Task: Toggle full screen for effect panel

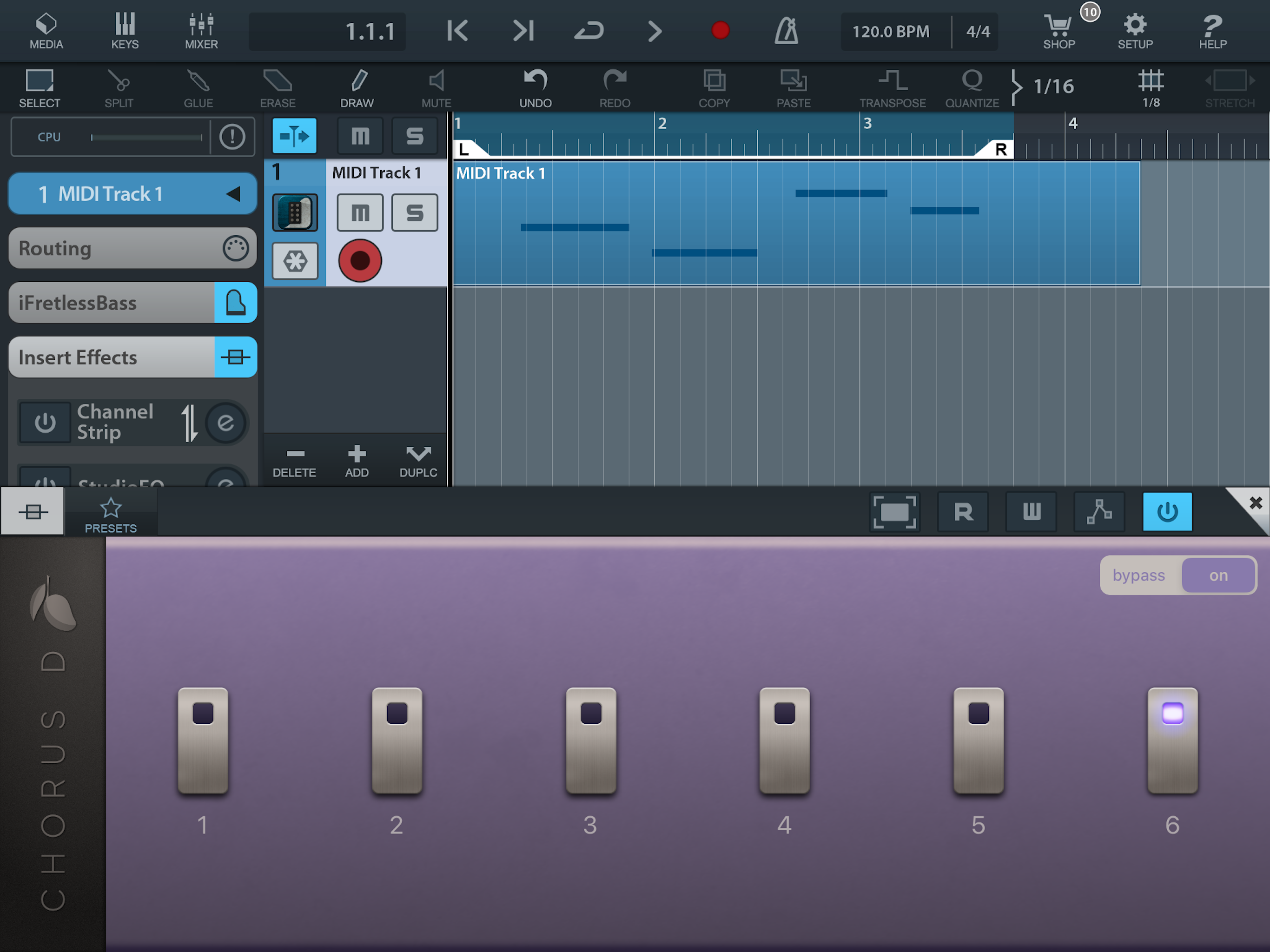Action: tap(894, 512)
